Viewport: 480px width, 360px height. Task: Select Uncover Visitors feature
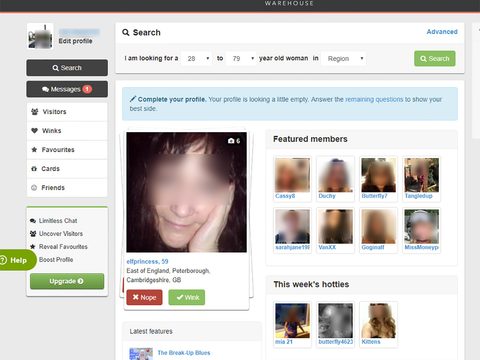click(61, 234)
